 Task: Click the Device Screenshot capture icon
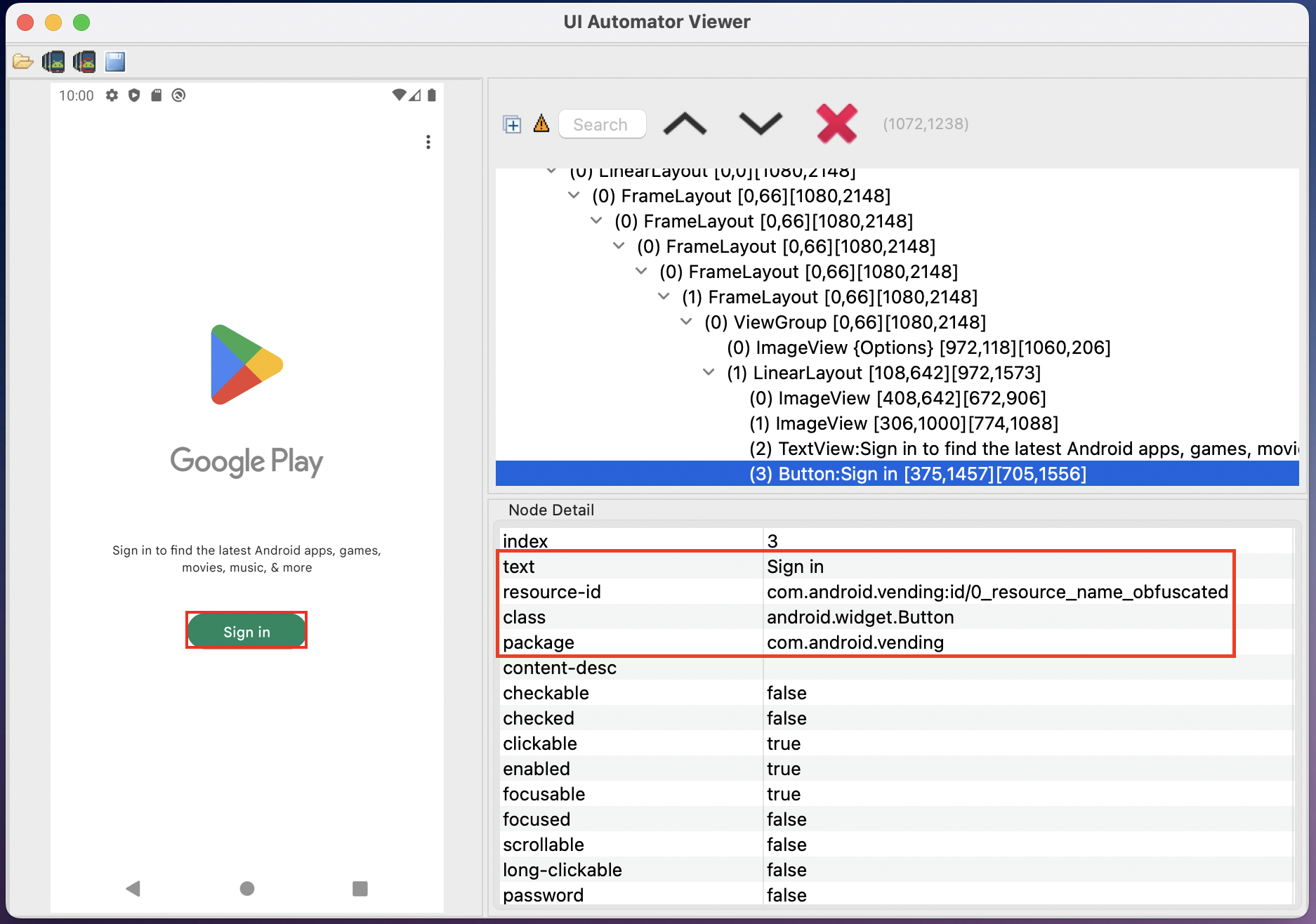tap(53, 62)
